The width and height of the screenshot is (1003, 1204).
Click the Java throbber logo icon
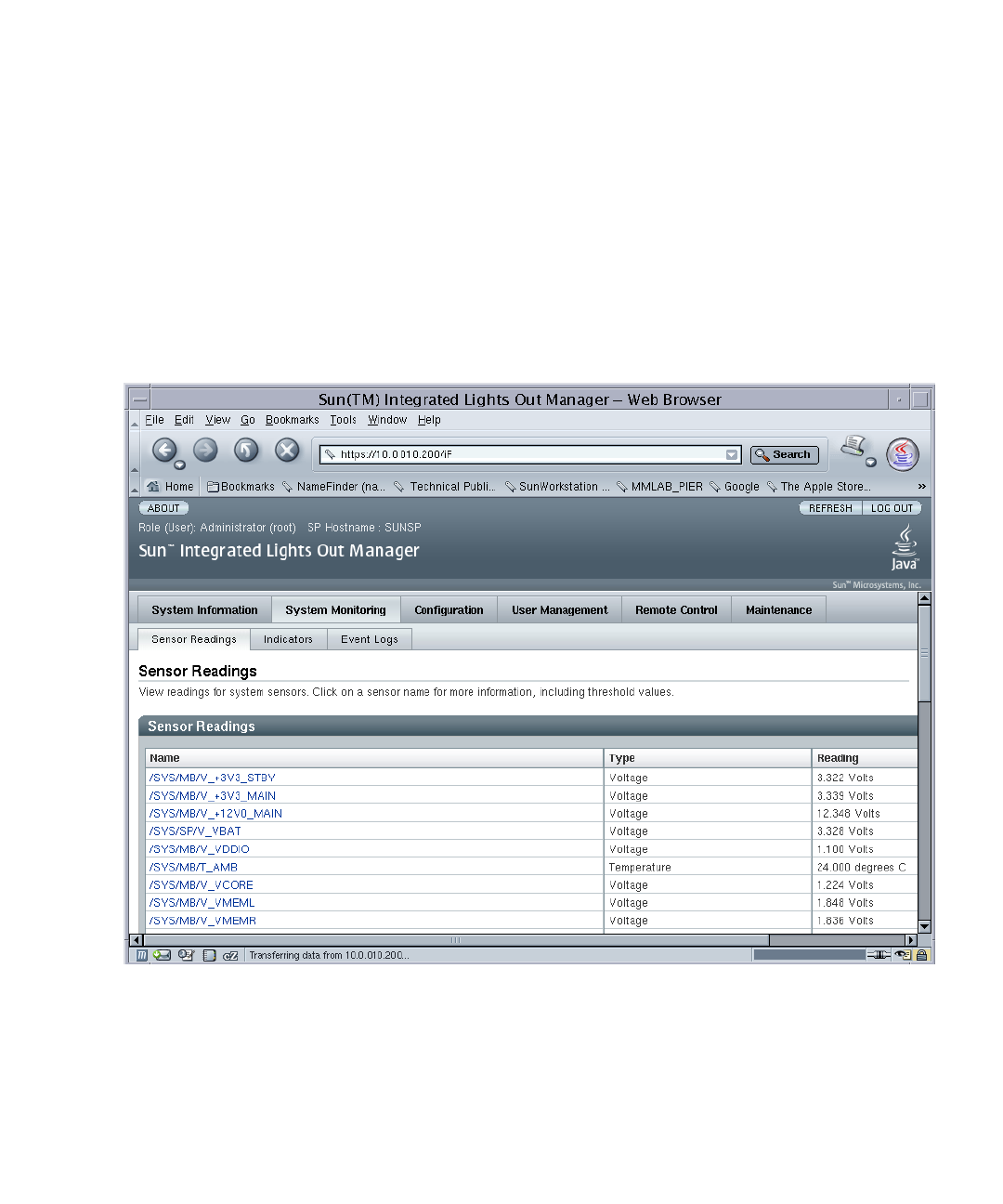click(x=903, y=454)
